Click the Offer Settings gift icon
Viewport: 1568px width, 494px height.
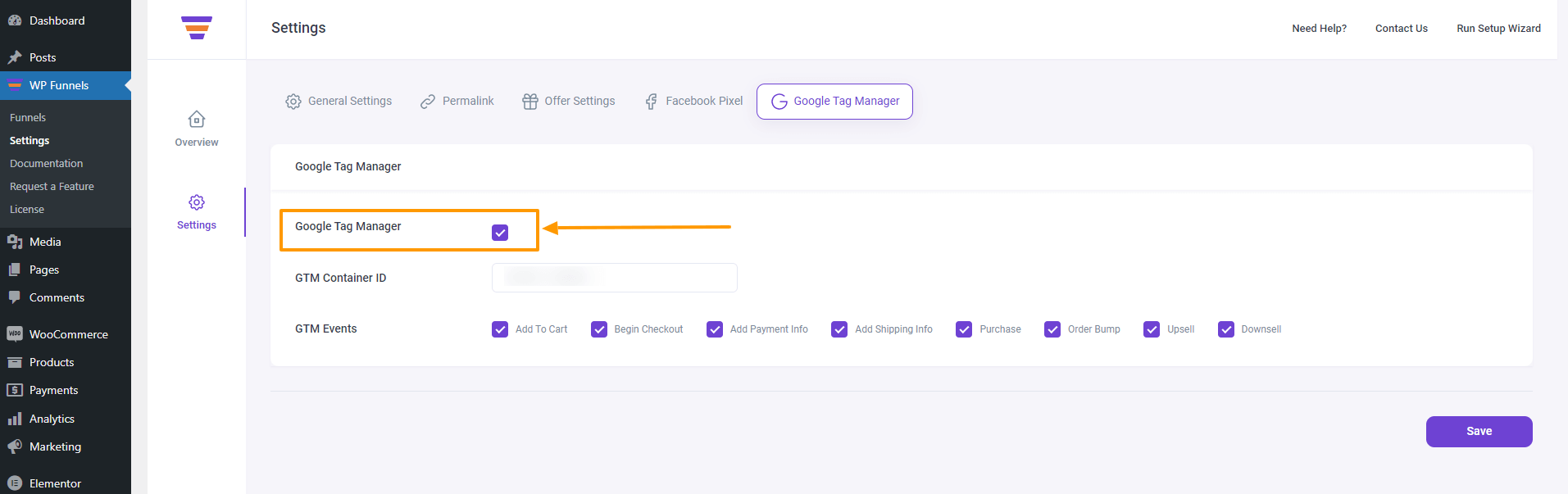530,102
